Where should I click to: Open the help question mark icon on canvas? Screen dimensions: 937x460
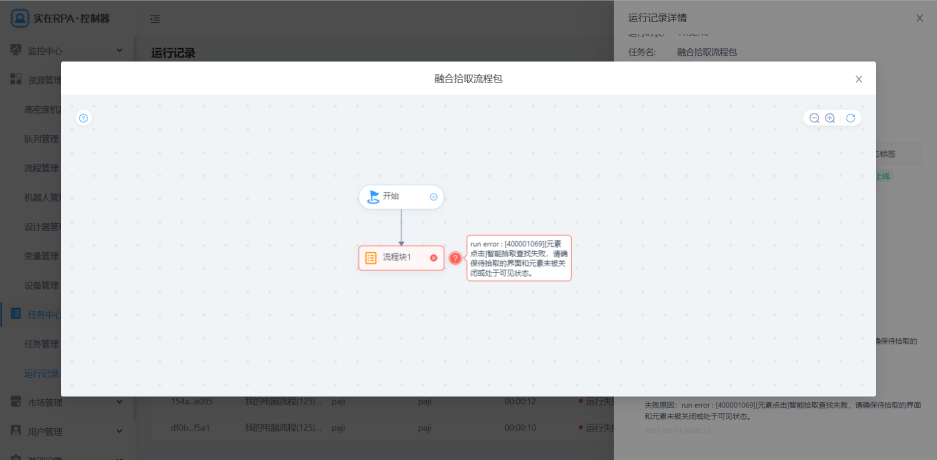click(x=83, y=118)
